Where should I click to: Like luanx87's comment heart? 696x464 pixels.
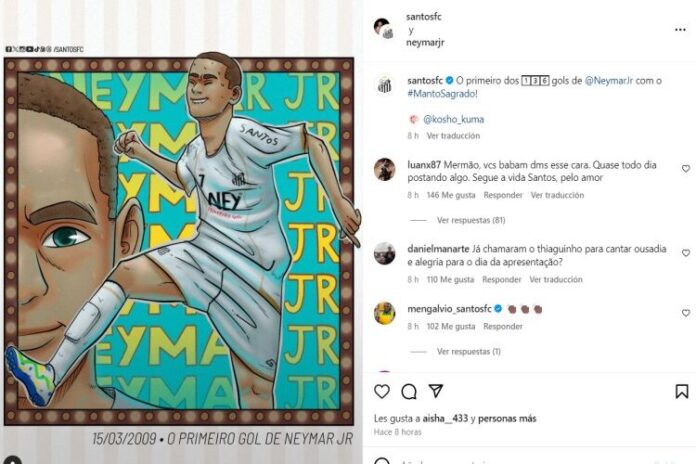tap(686, 168)
